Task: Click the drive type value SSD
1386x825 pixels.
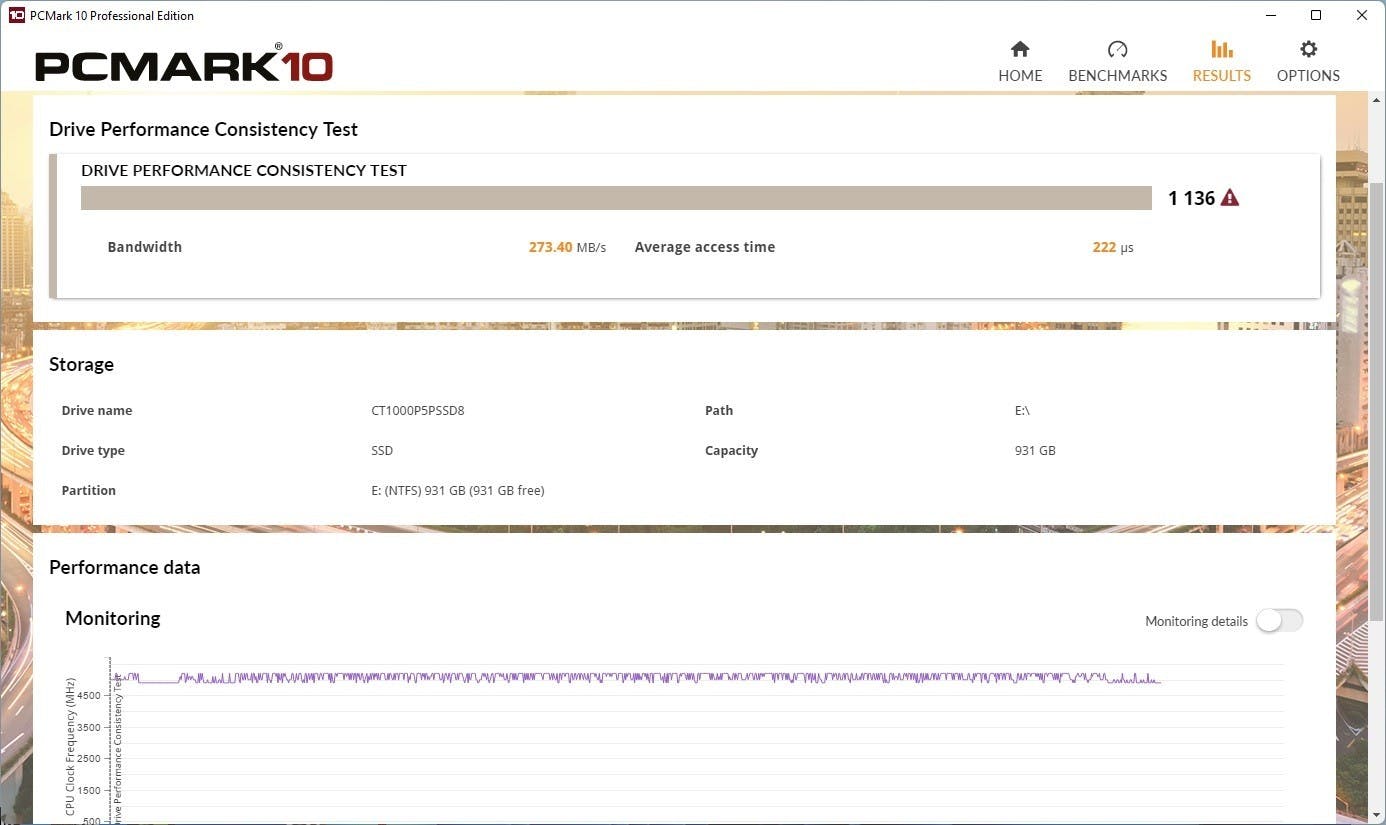Action: [382, 450]
